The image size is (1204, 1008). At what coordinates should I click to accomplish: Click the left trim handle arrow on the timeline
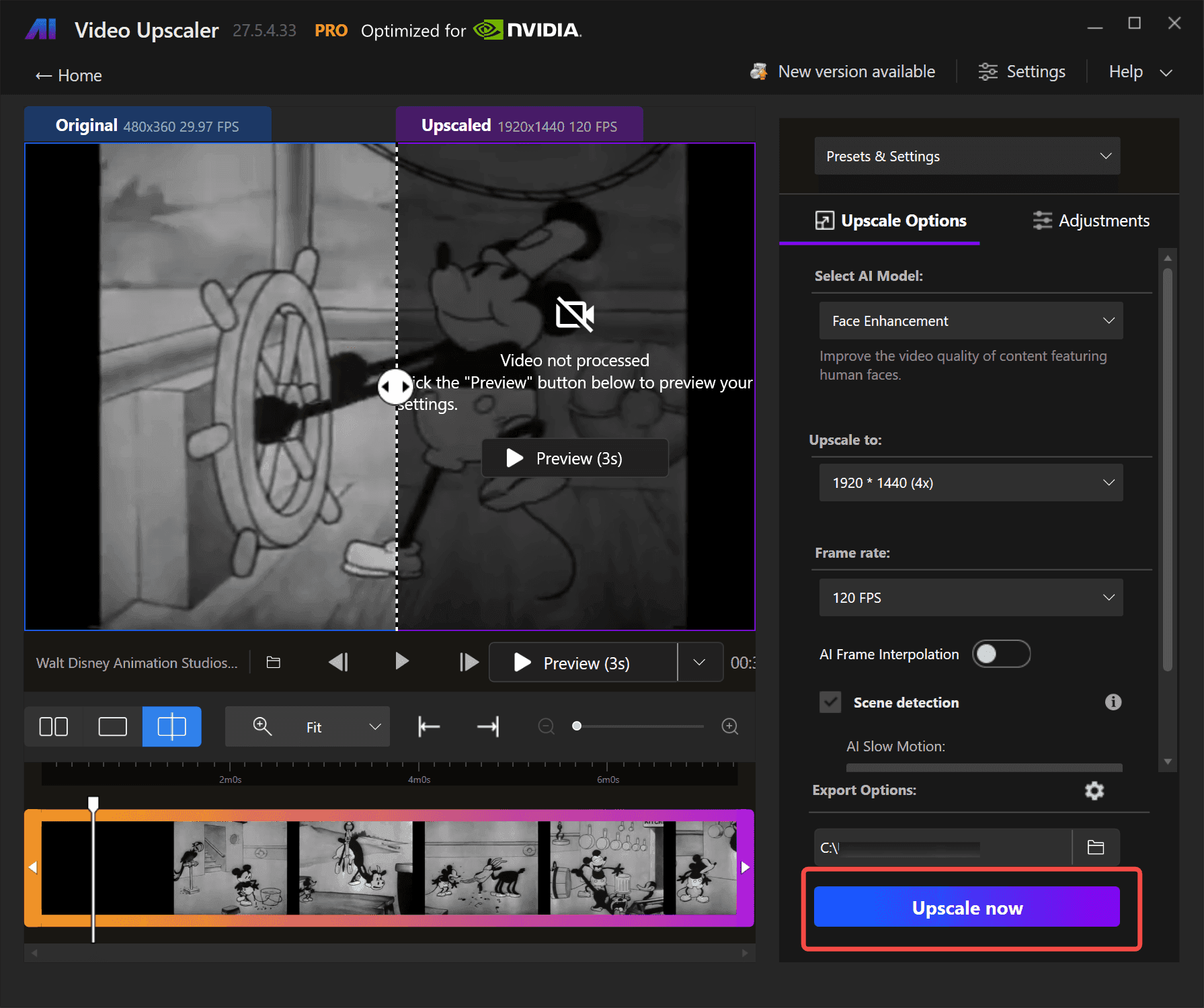coord(33,868)
